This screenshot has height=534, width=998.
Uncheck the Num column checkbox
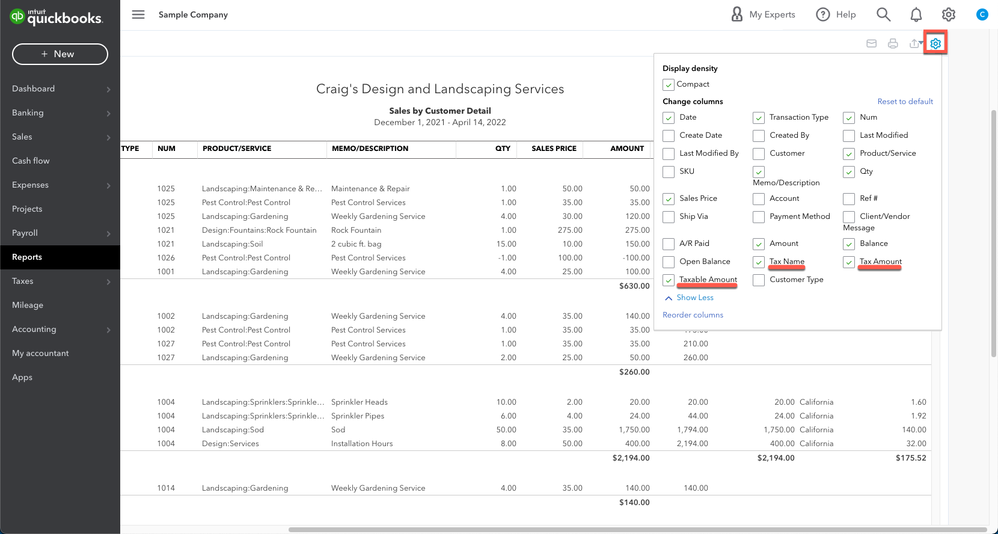click(x=848, y=118)
